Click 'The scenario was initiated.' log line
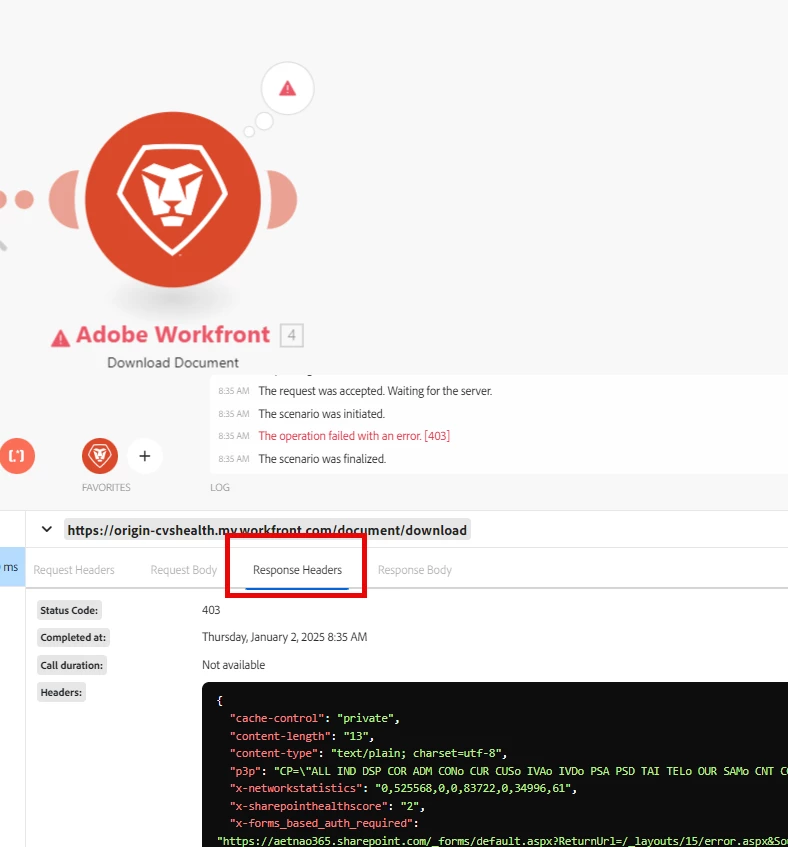 click(322, 414)
